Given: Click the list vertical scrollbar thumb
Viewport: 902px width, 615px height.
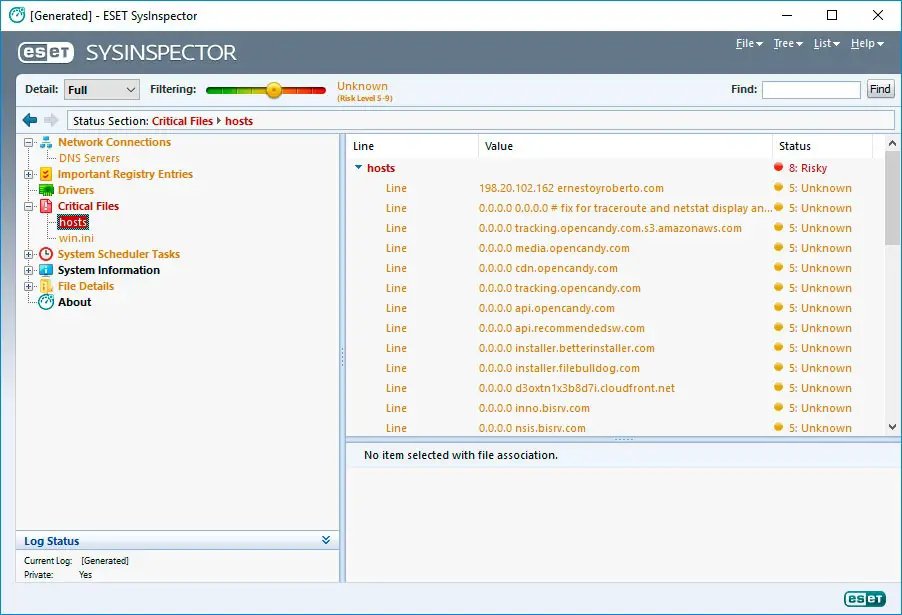Looking at the screenshot, I should tap(892, 198).
